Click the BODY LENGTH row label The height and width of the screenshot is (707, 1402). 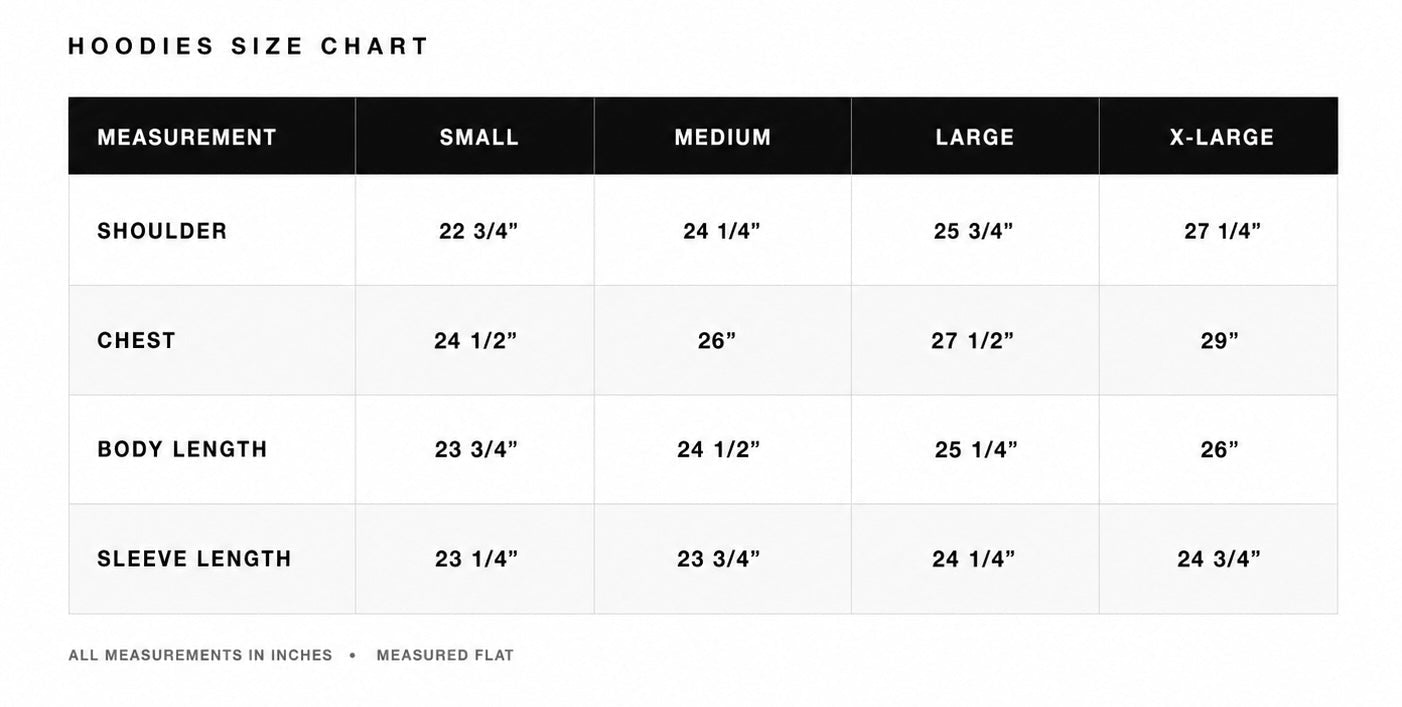[x=182, y=449]
